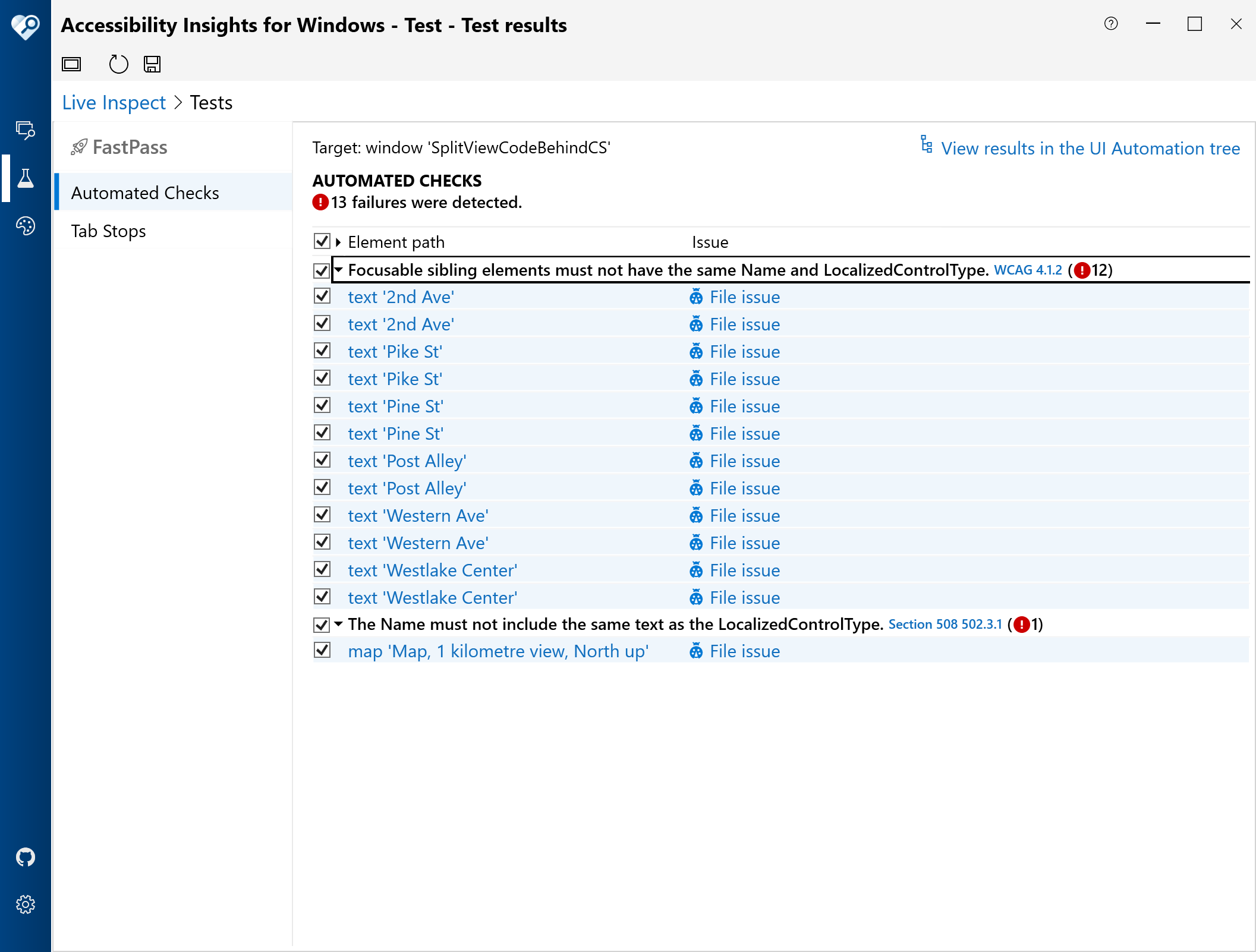Uncheck The Name must not include rule checkbox
This screenshot has width=1256, height=952.
tap(322, 625)
